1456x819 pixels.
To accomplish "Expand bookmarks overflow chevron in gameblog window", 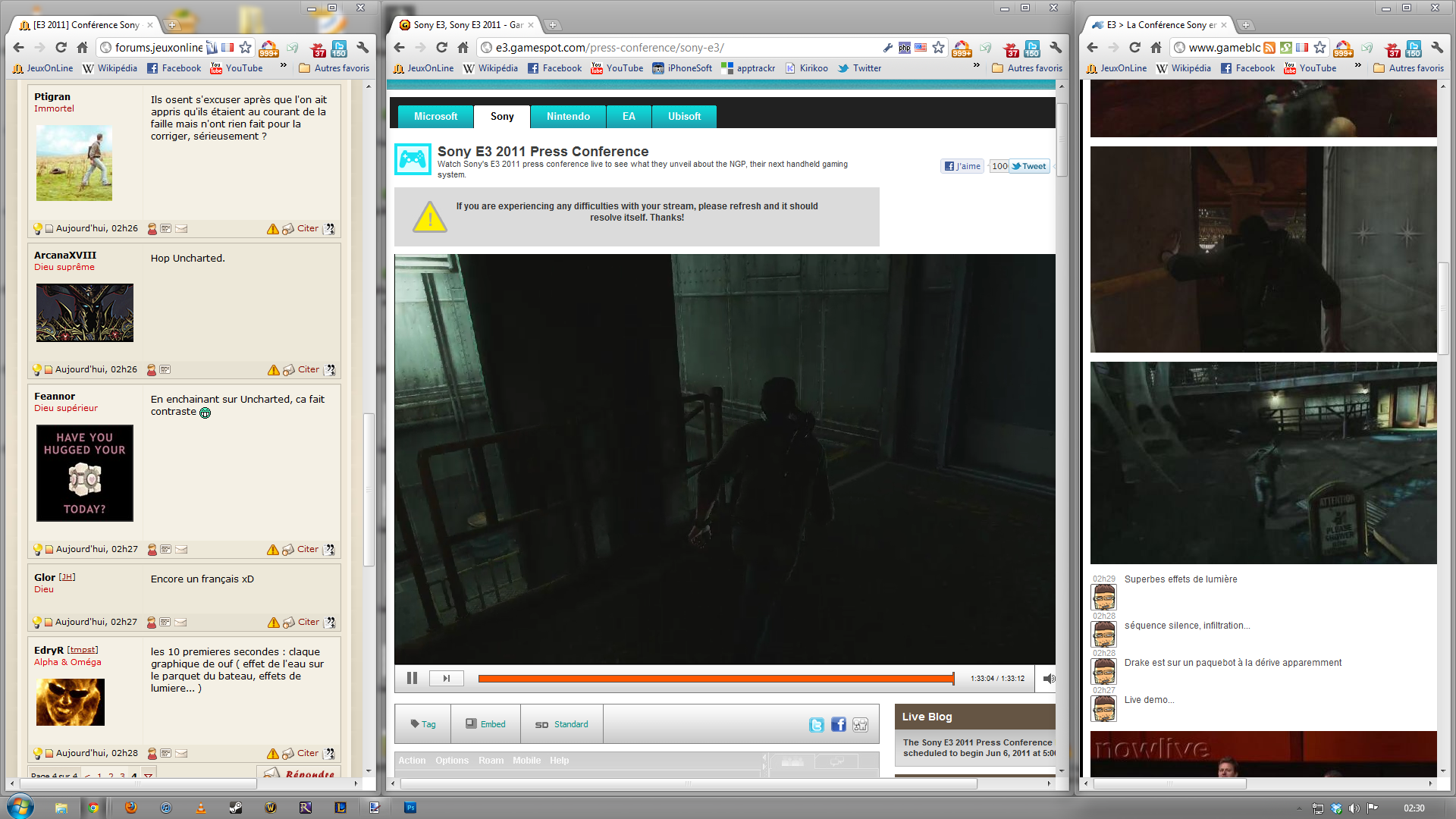I will tap(1357, 67).
